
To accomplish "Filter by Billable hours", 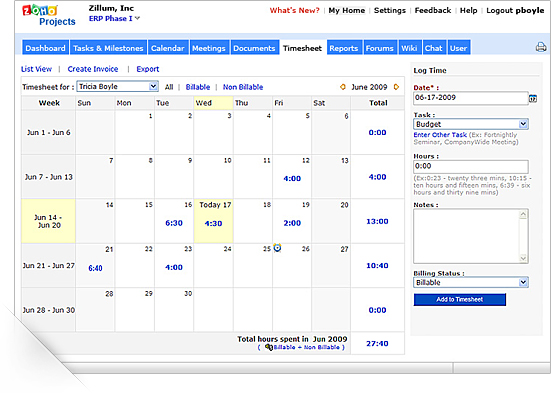I will (198, 87).
